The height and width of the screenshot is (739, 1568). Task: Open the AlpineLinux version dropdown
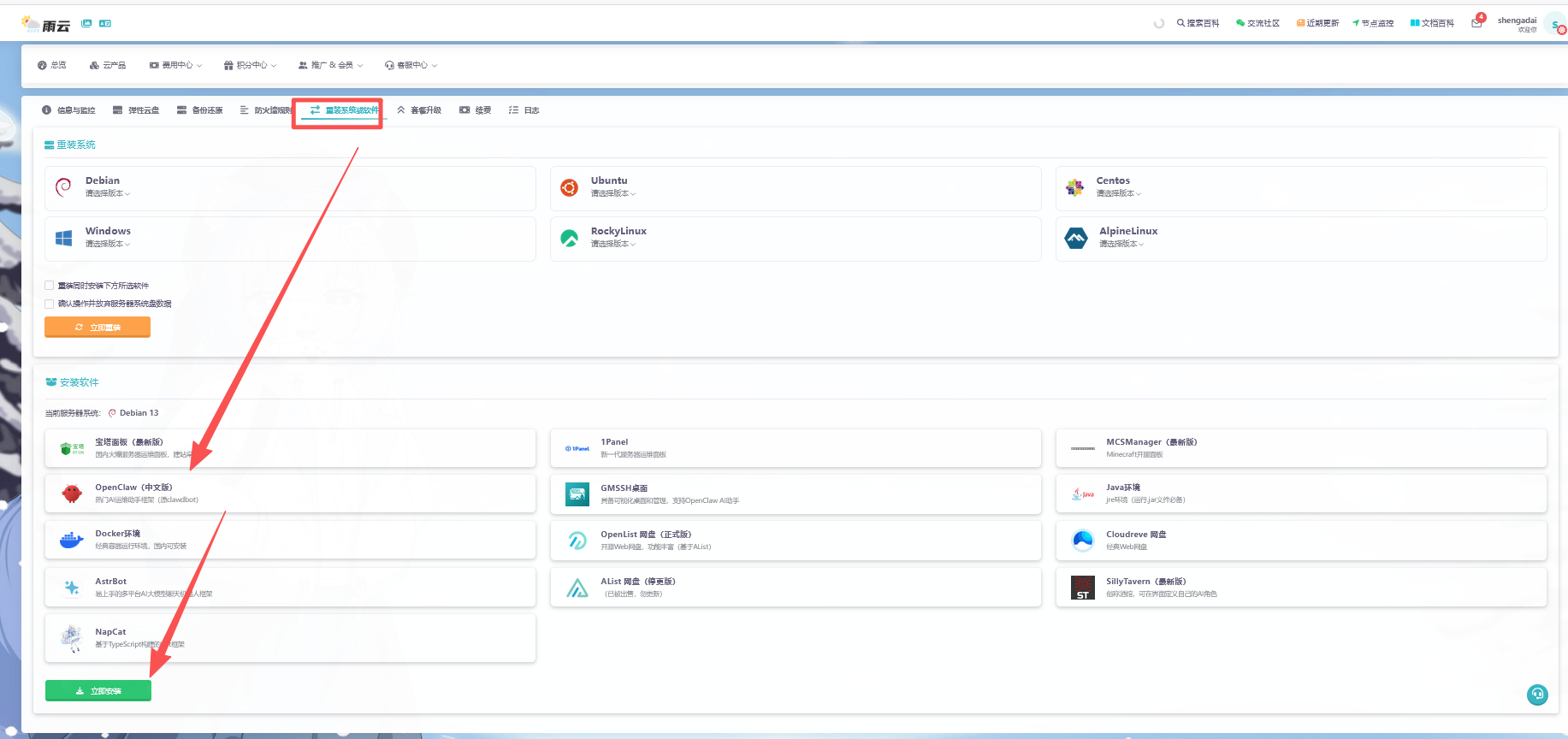coord(1121,244)
